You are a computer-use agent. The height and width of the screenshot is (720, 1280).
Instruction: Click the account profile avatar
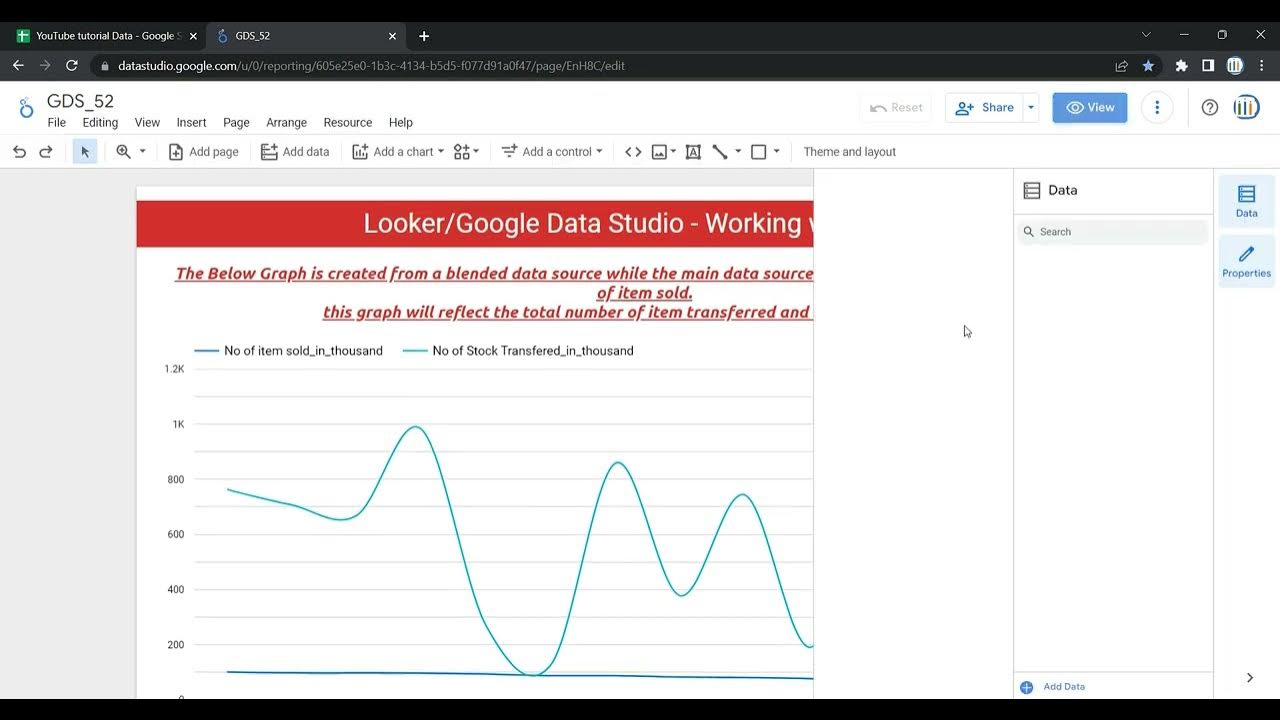pyautogui.click(x=1246, y=107)
